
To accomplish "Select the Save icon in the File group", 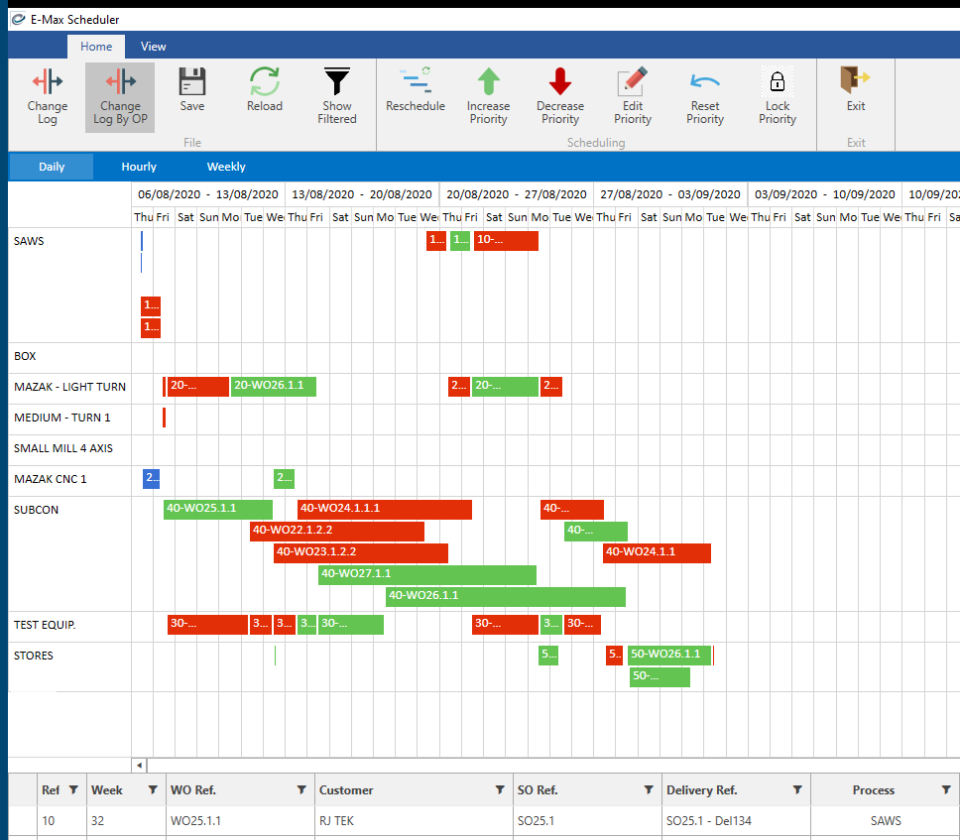I will [192, 95].
